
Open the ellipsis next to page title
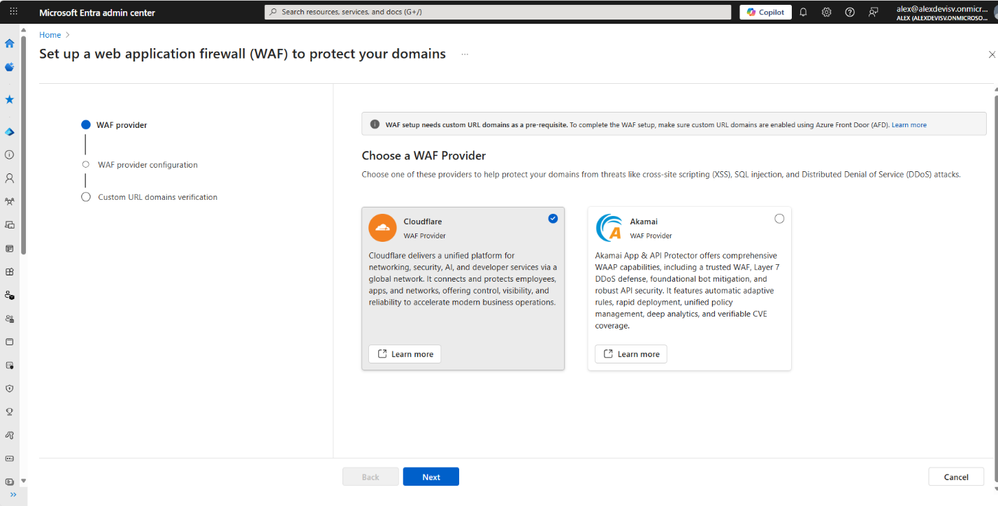465,54
